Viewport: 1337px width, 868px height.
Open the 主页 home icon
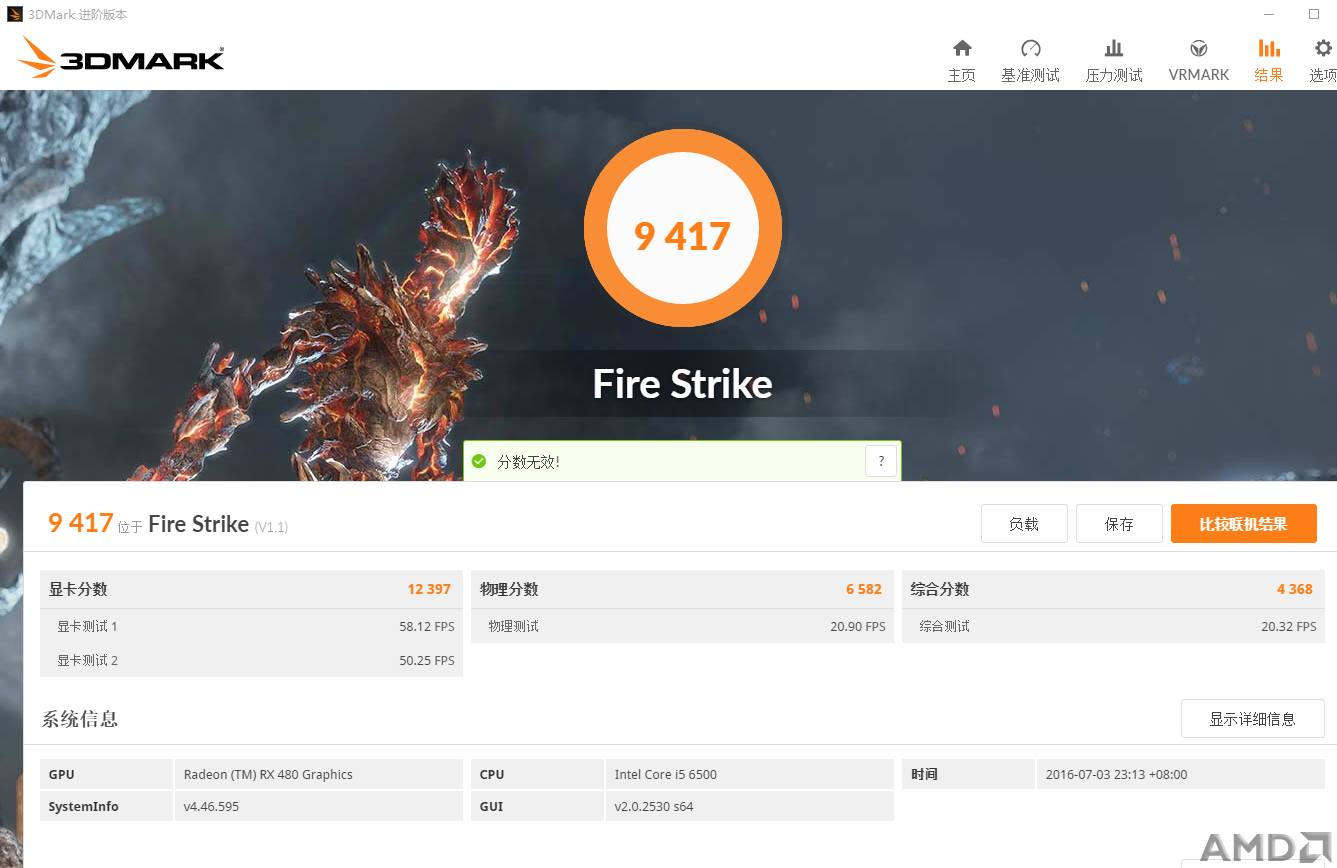(962, 48)
